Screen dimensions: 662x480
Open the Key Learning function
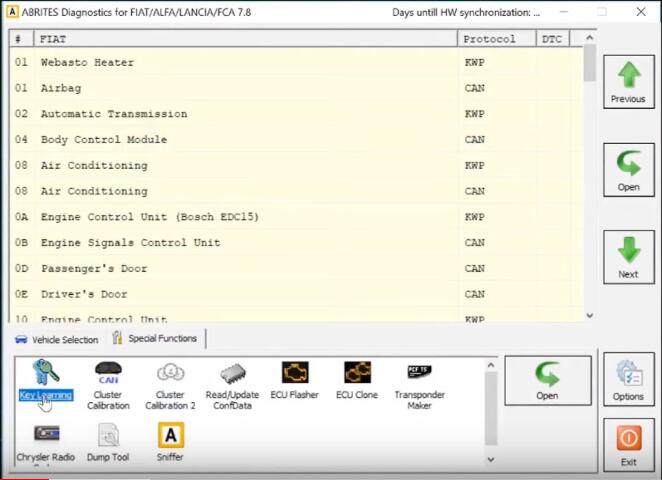tap(46, 380)
